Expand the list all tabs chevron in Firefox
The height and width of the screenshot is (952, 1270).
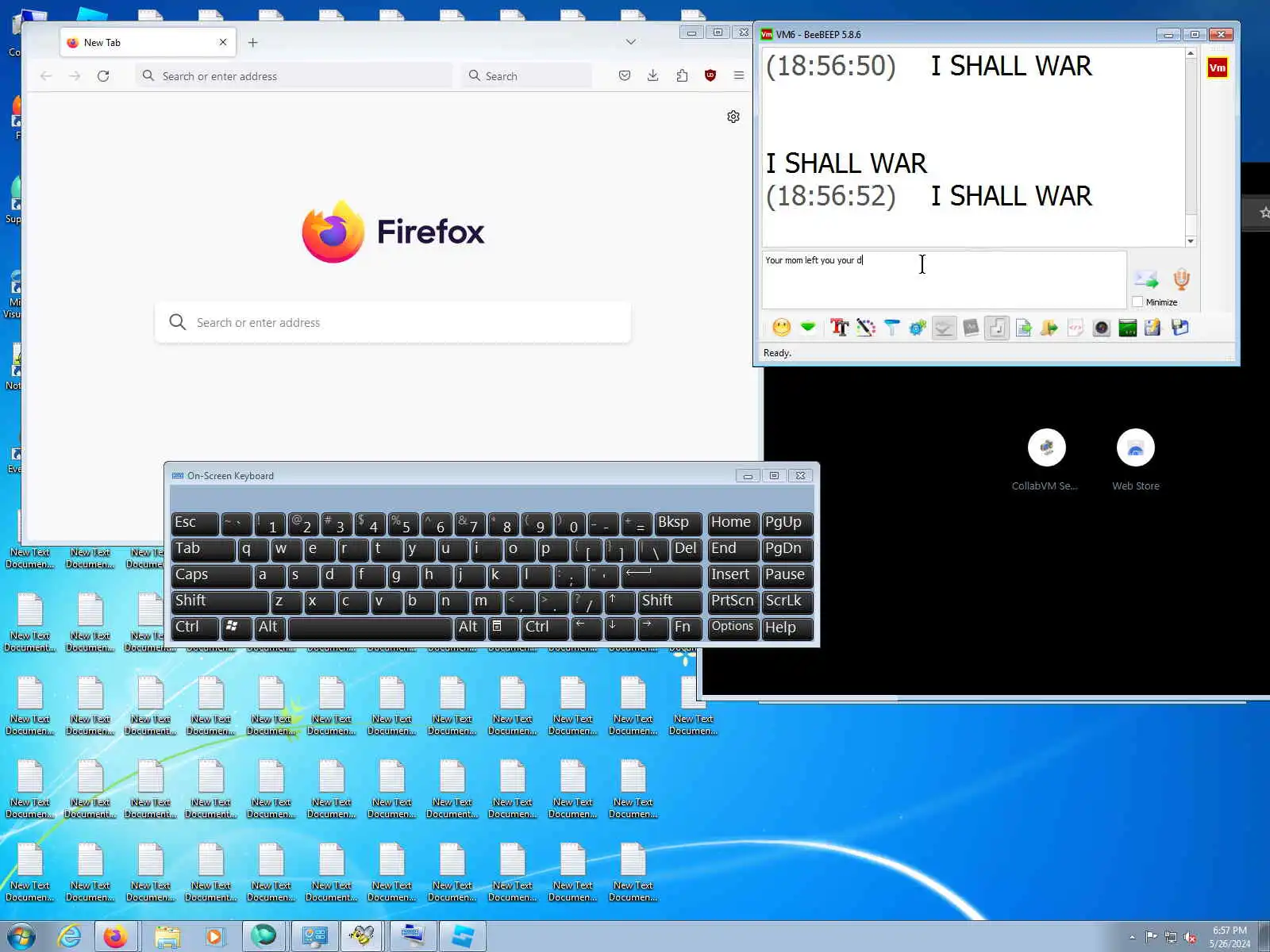630,42
